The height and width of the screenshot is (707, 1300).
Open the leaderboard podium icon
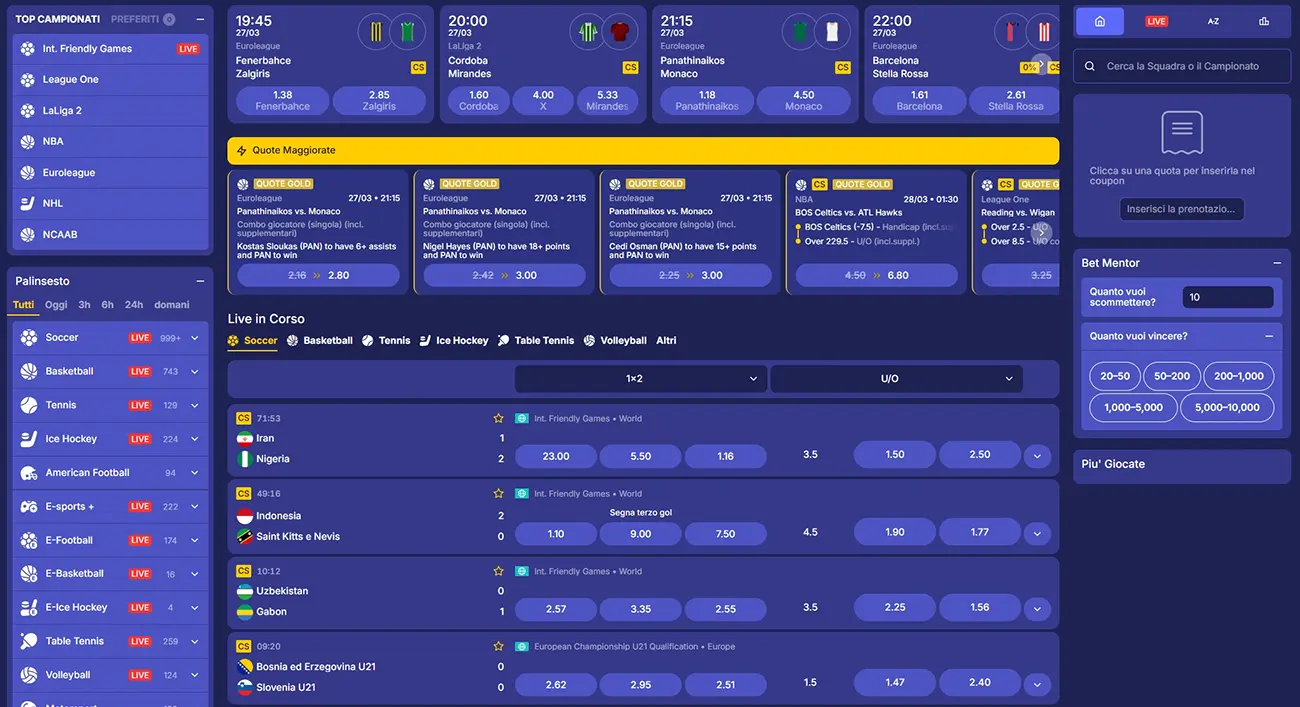(1264, 21)
